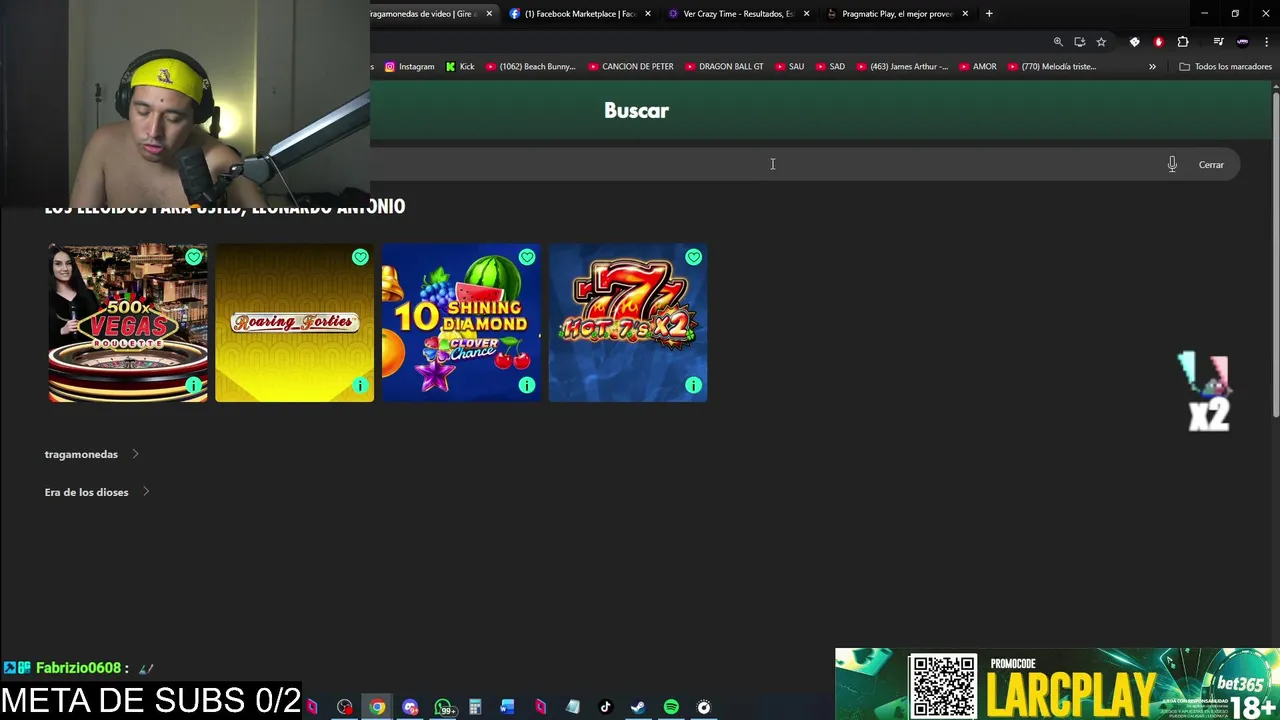
Task: Open the AMOR bookmark
Action: coord(977,67)
